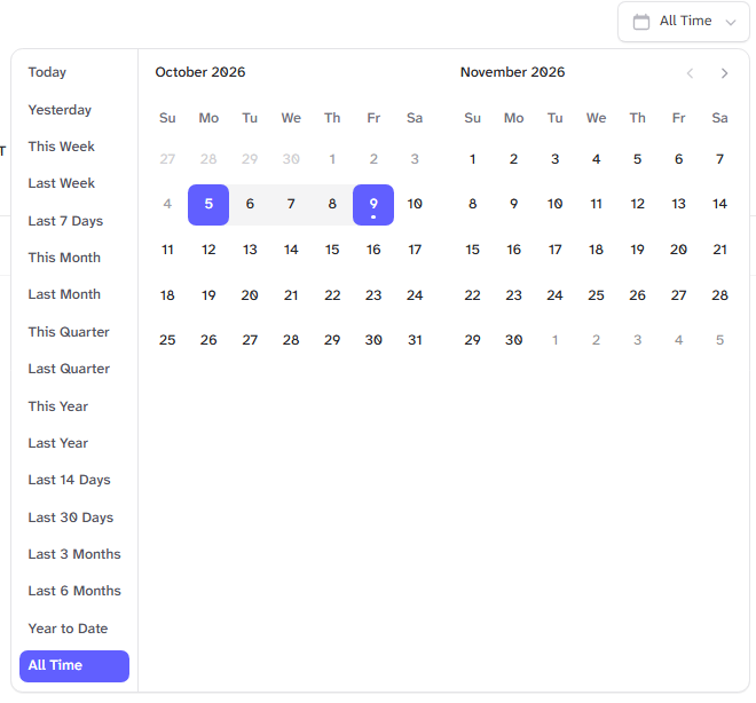This screenshot has width=756, height=703.
Task: Choose Last 6 Months preset
Action: pos(75,591)
